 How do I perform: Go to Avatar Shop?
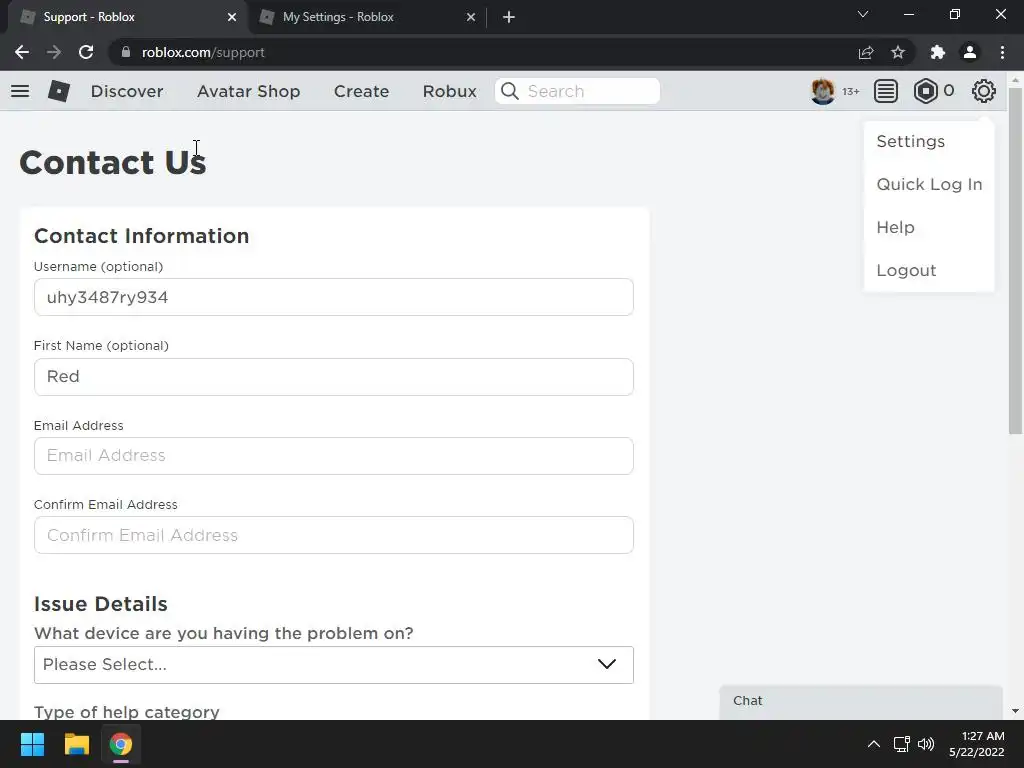(x=249, y=91)
